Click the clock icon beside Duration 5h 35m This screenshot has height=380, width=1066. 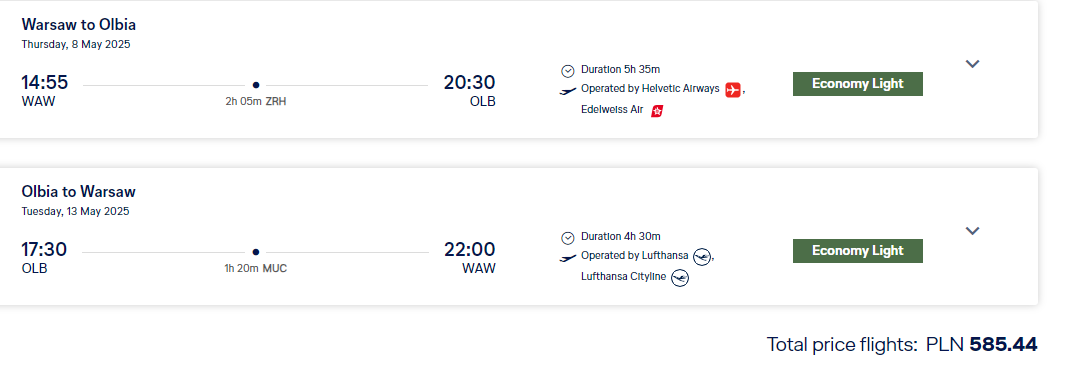tap(568, 71)
